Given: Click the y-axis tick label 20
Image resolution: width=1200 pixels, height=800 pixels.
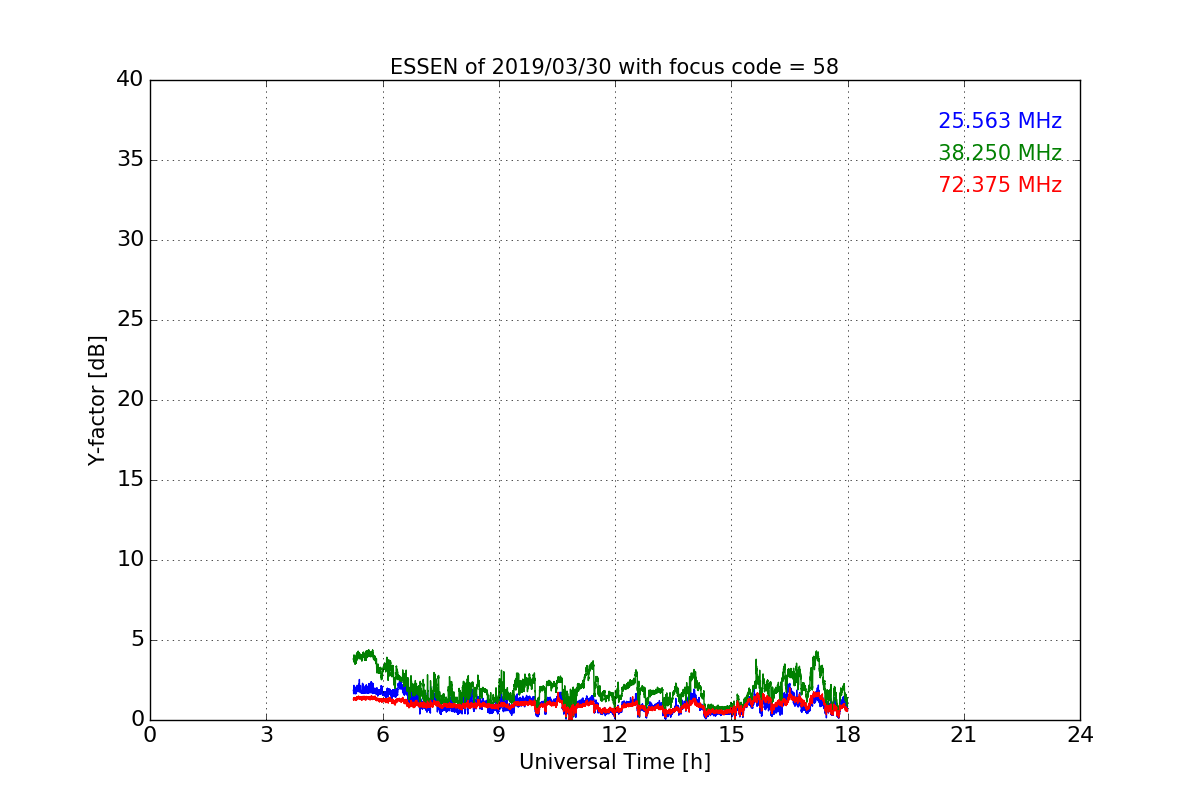Looking at the screenshot, I should click(x=130, y=400).
